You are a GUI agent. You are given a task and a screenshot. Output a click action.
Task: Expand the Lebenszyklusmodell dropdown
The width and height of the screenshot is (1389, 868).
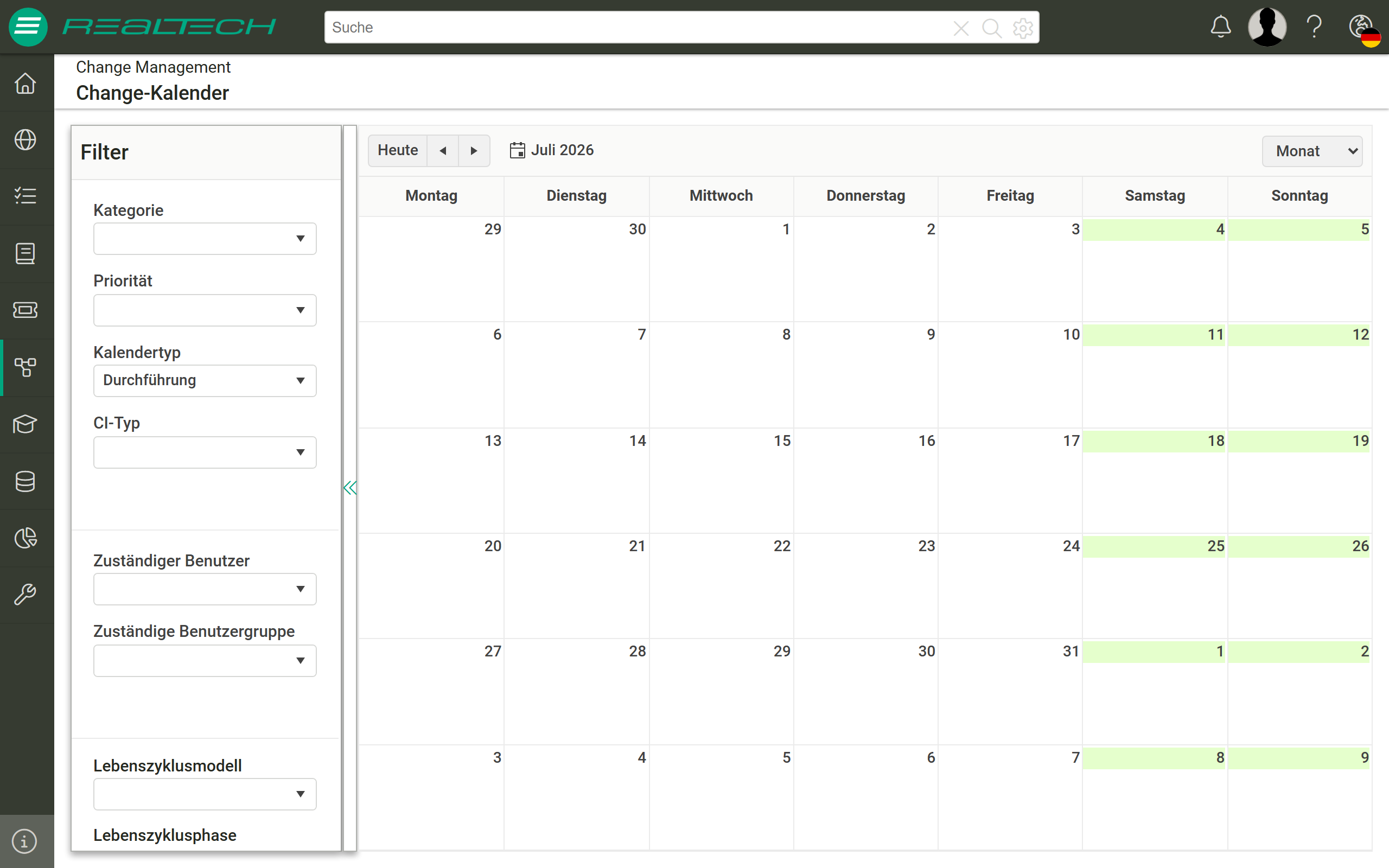click(205, 795)
